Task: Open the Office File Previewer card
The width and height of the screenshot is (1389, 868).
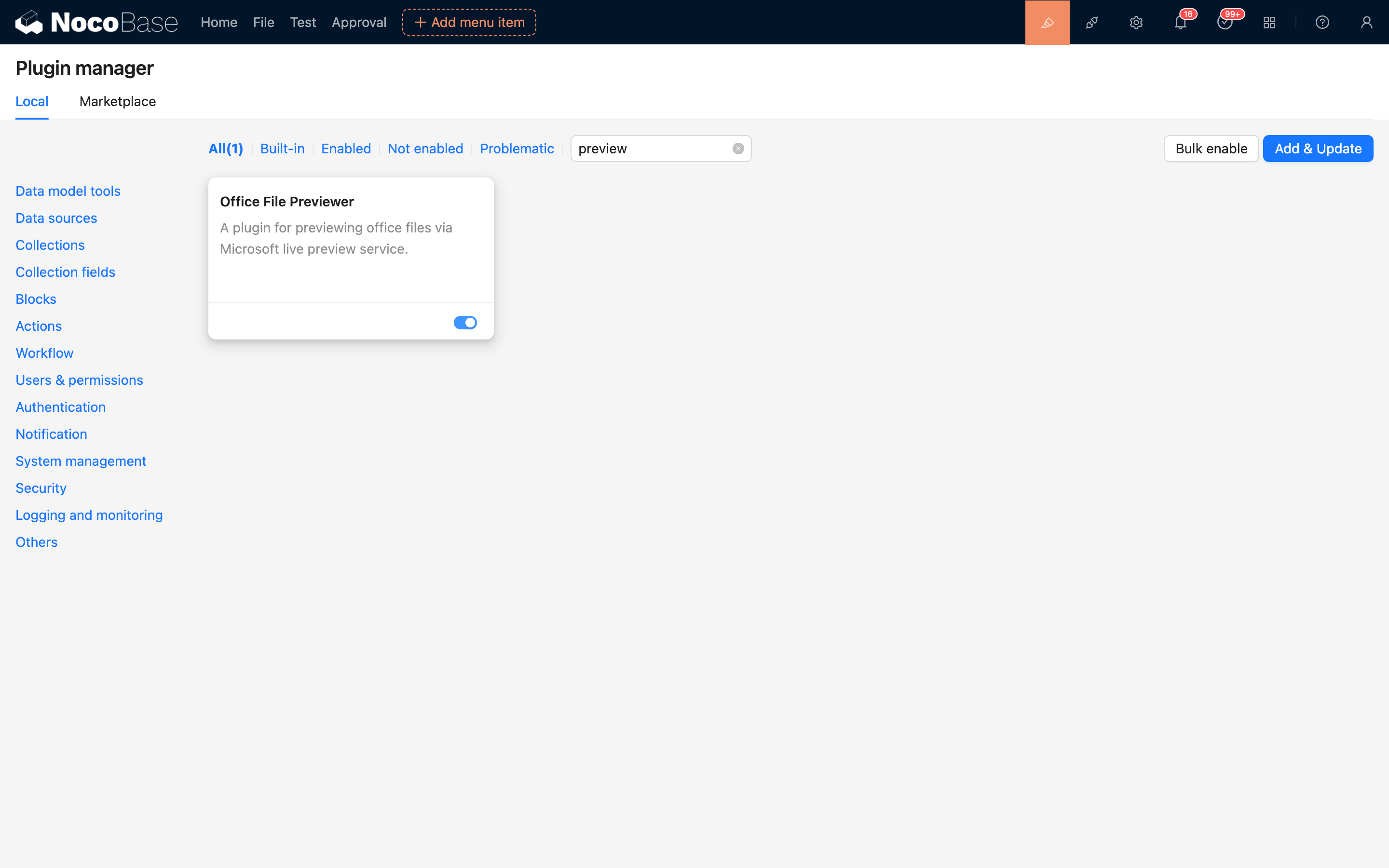Action: (350, 238)
